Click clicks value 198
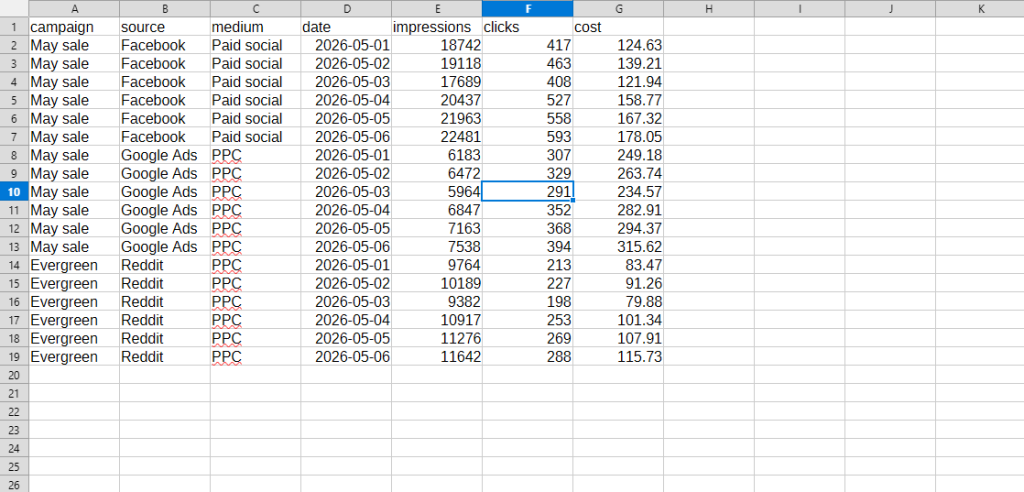The image size is (1024, 492). pos(528,301)
